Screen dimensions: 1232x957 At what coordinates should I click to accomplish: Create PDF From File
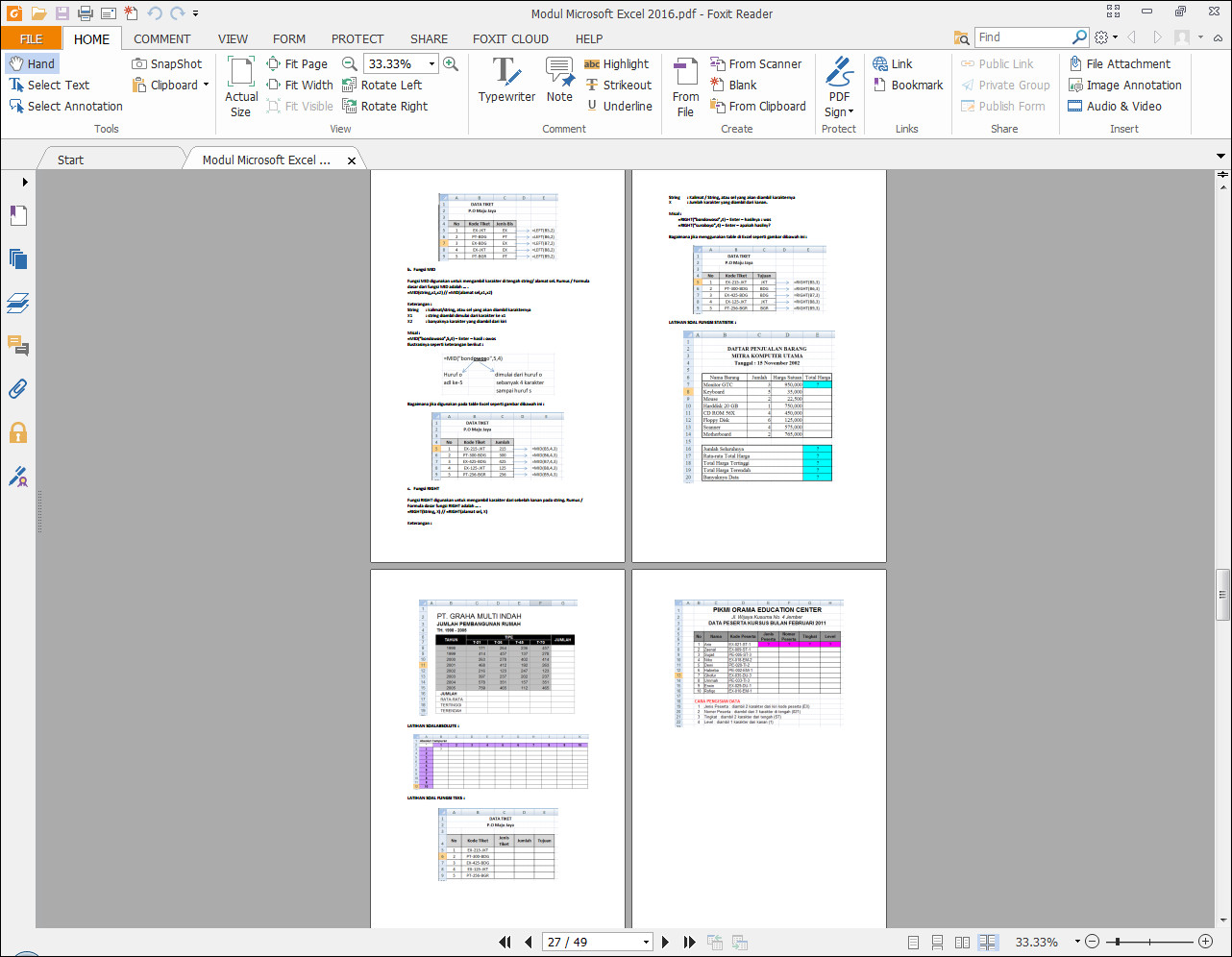click(x=685, y=86)
